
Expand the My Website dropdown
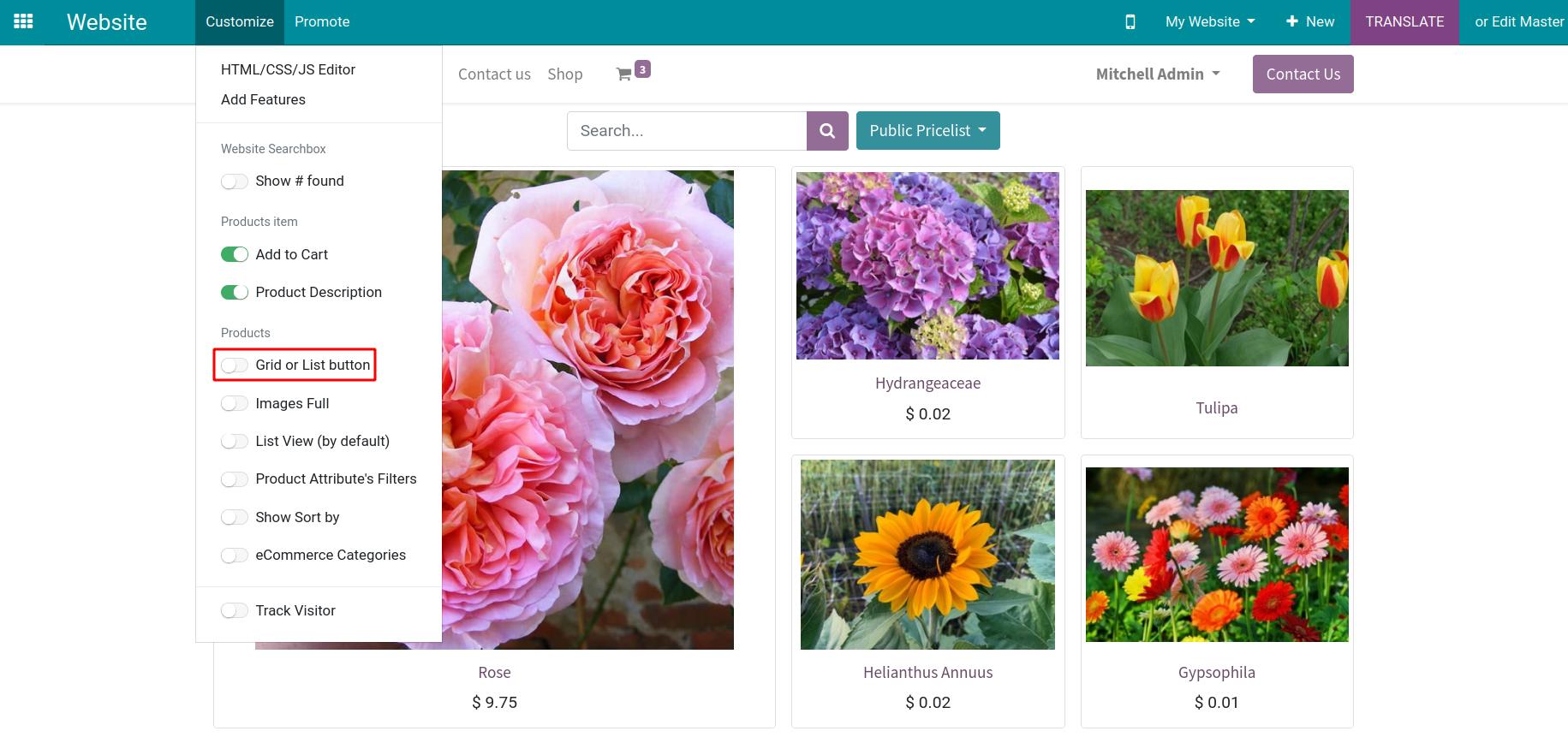pos(1210,21)
